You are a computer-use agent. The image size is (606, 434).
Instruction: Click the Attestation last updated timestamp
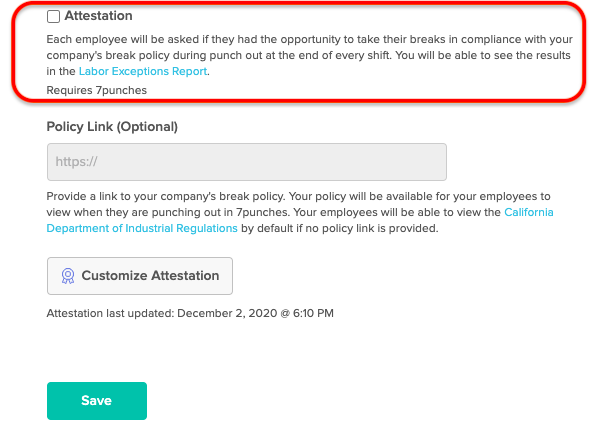pos(190,313)
